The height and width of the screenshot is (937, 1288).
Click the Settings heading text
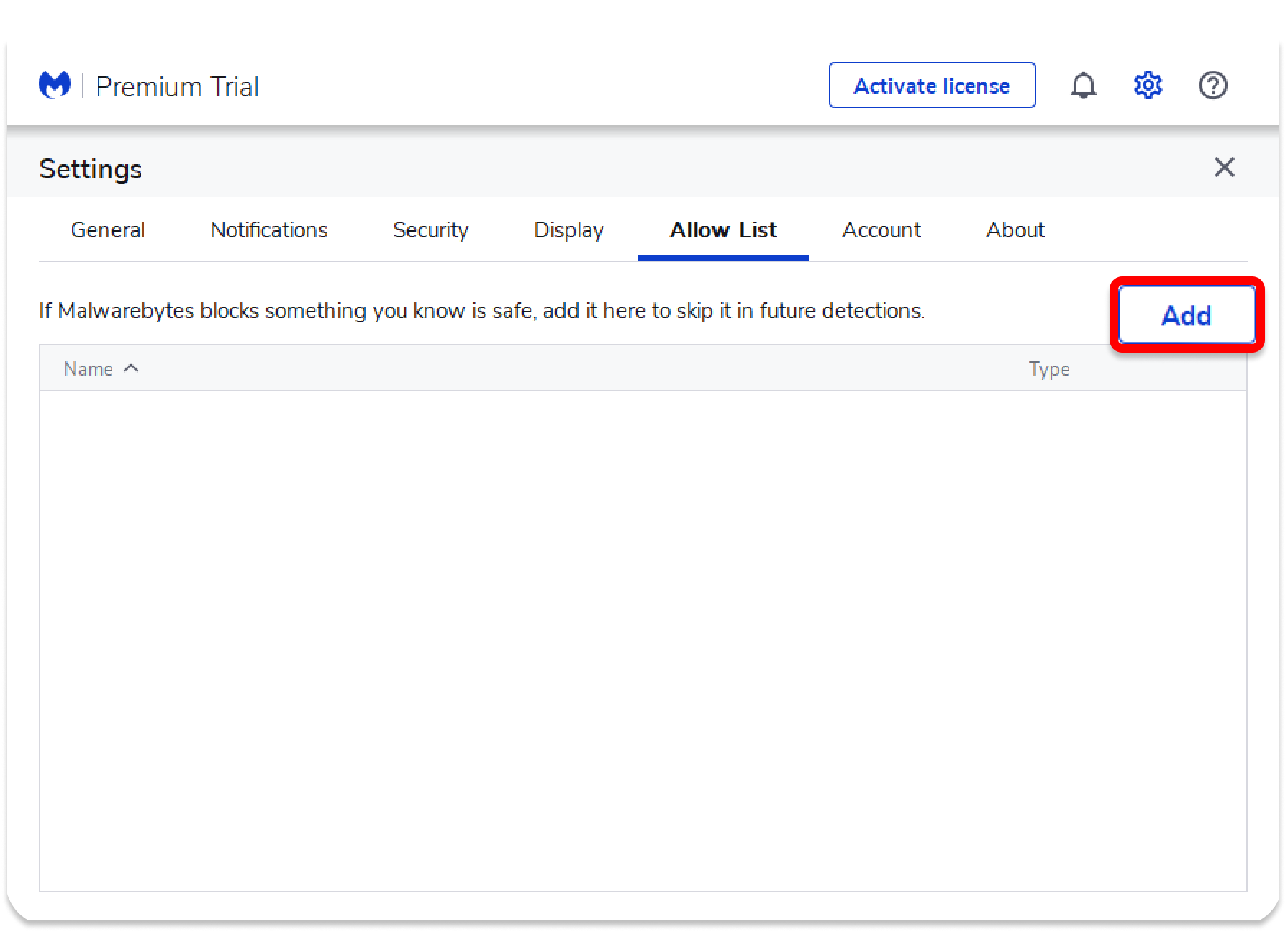(91, 169)
